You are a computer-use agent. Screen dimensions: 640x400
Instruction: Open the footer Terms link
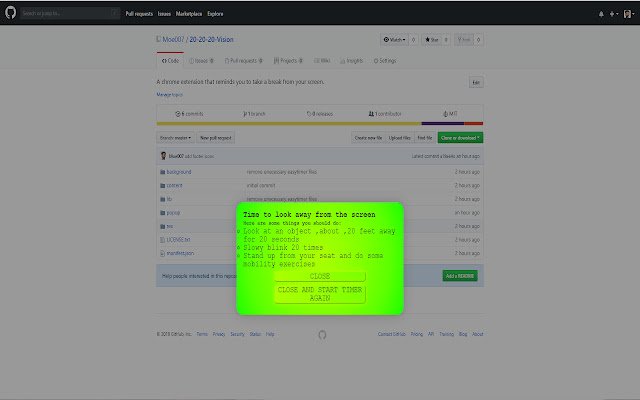pyautogui.click(x=202, y=334)
